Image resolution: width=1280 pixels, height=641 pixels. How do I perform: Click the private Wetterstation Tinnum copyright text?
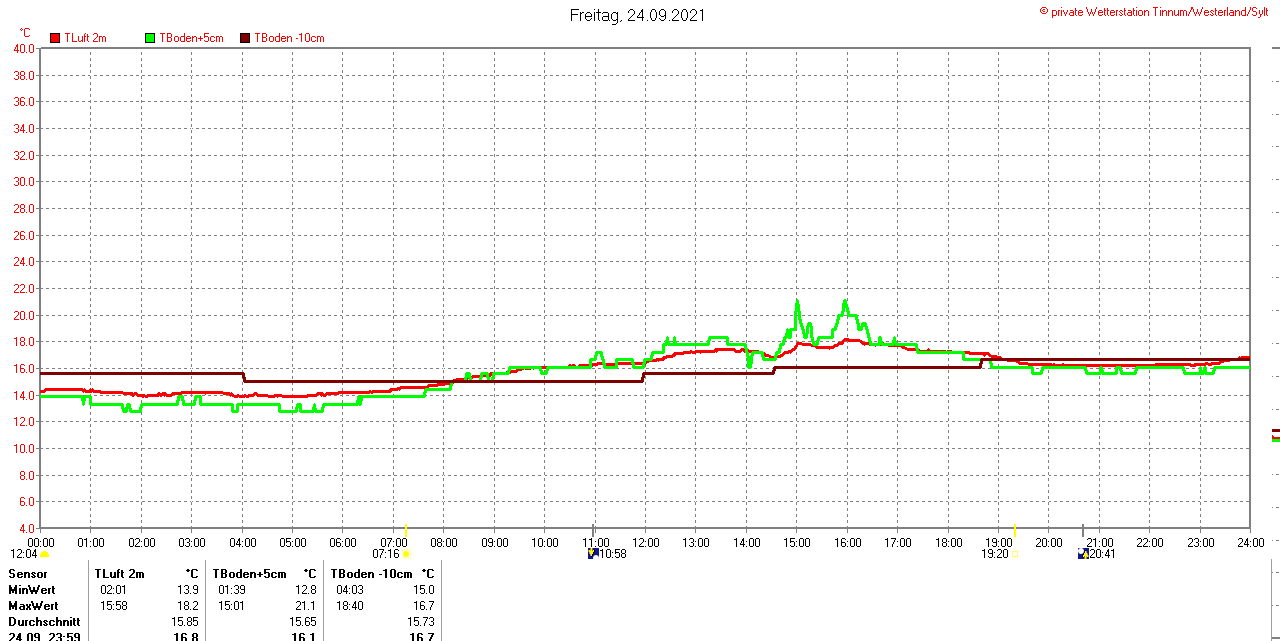[x=1159, y=12]
